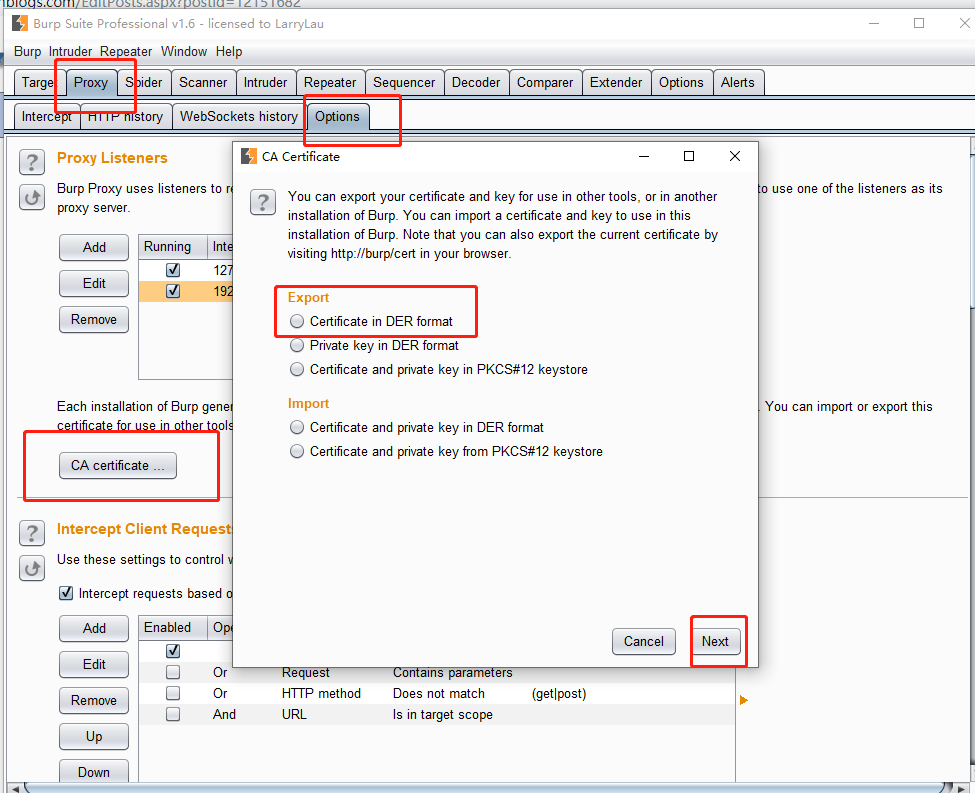Maximize the CA Certificate dialog
975x793 pixels.
689,156
